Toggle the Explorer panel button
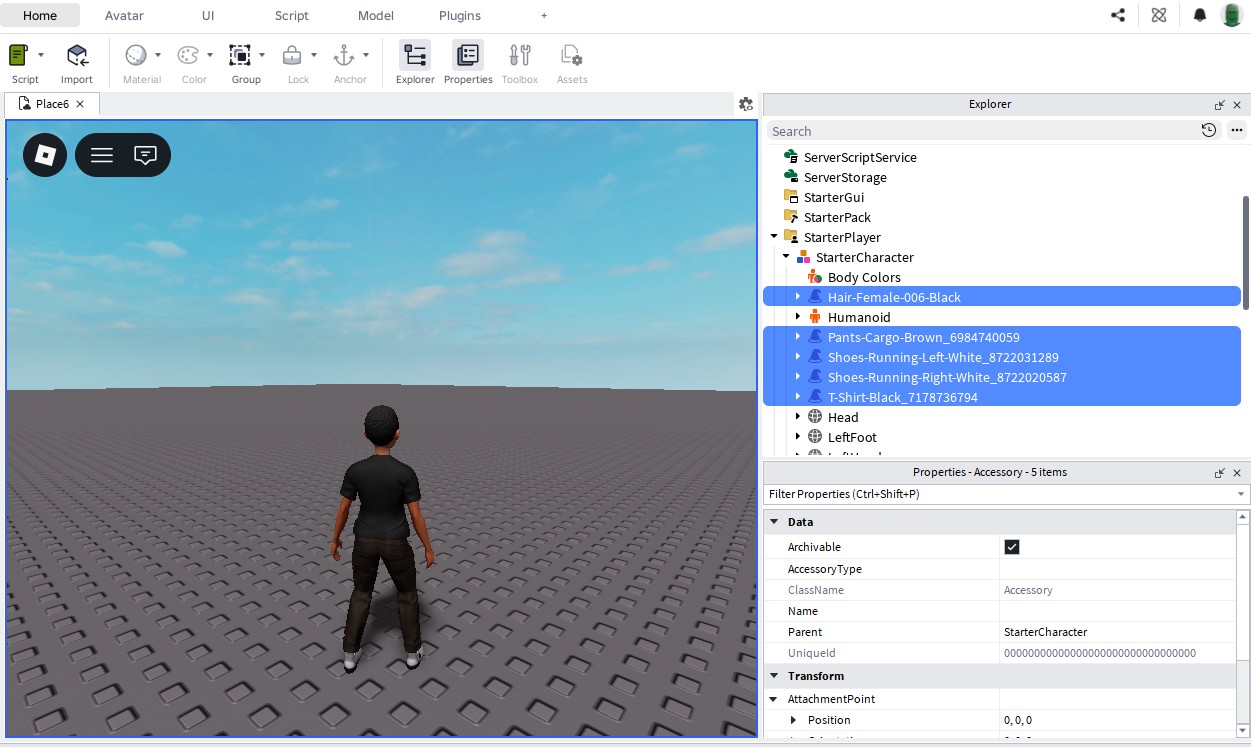1251x747 pixels. tap(415, 56)
